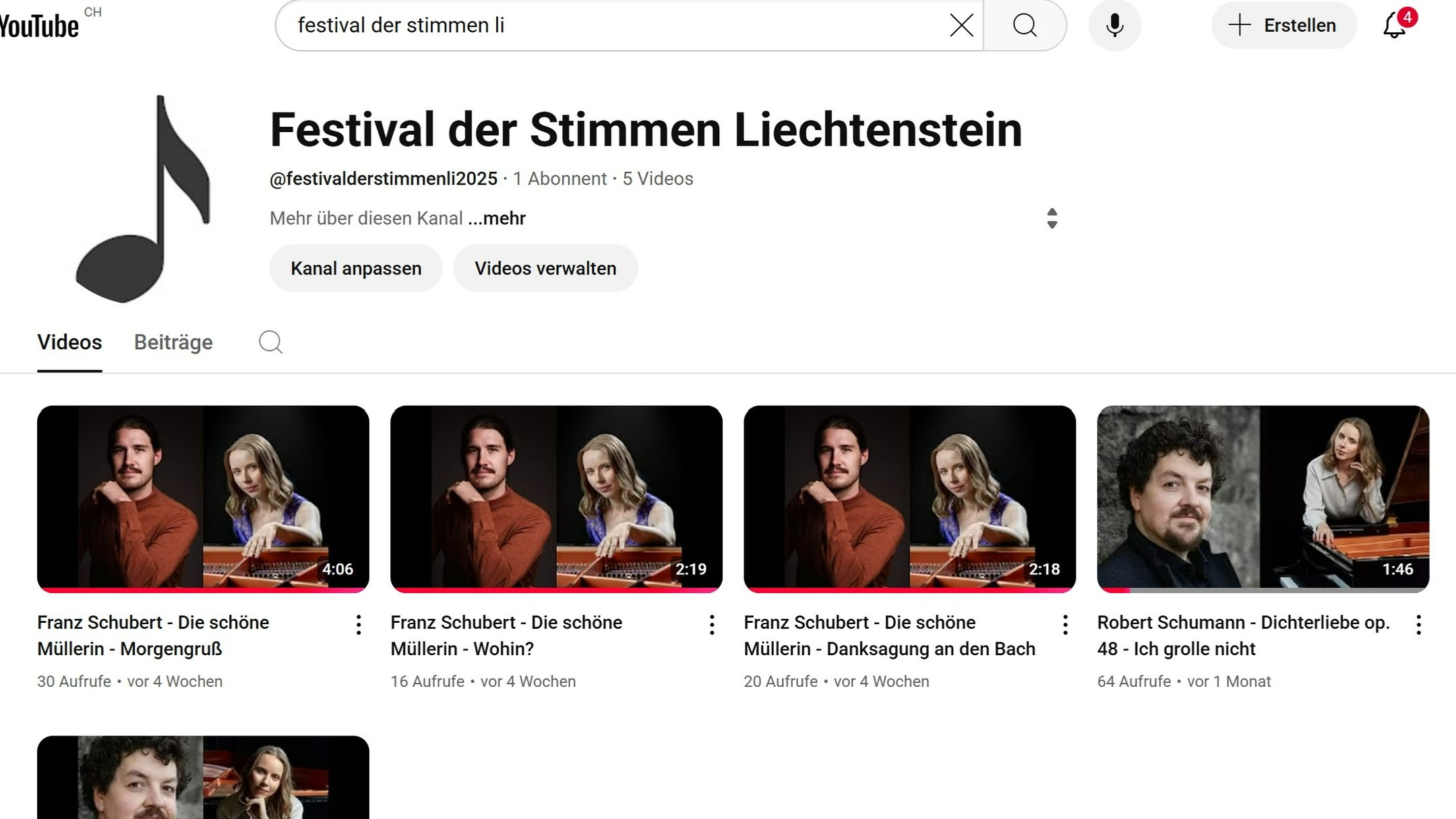Screen dimensions: 1456x819
Task: Search within channel using the magnifier icon
Action: tap(270, 342)
